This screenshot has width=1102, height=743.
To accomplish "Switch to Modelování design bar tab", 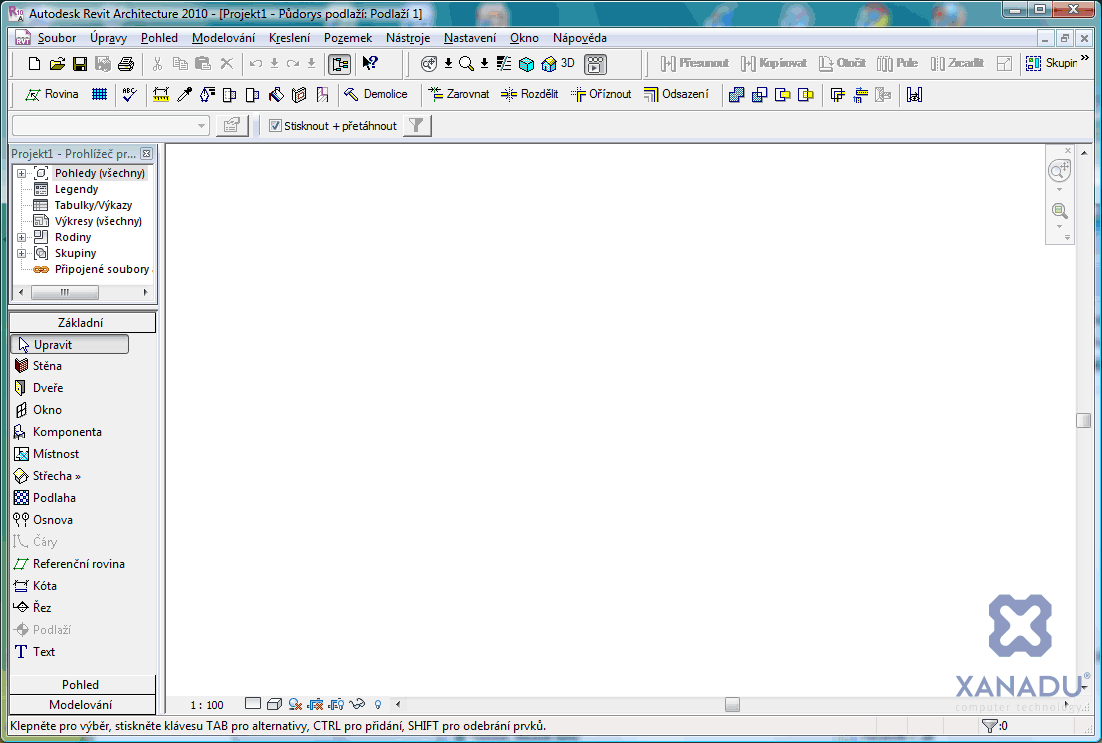I will (x=82, y=704).
